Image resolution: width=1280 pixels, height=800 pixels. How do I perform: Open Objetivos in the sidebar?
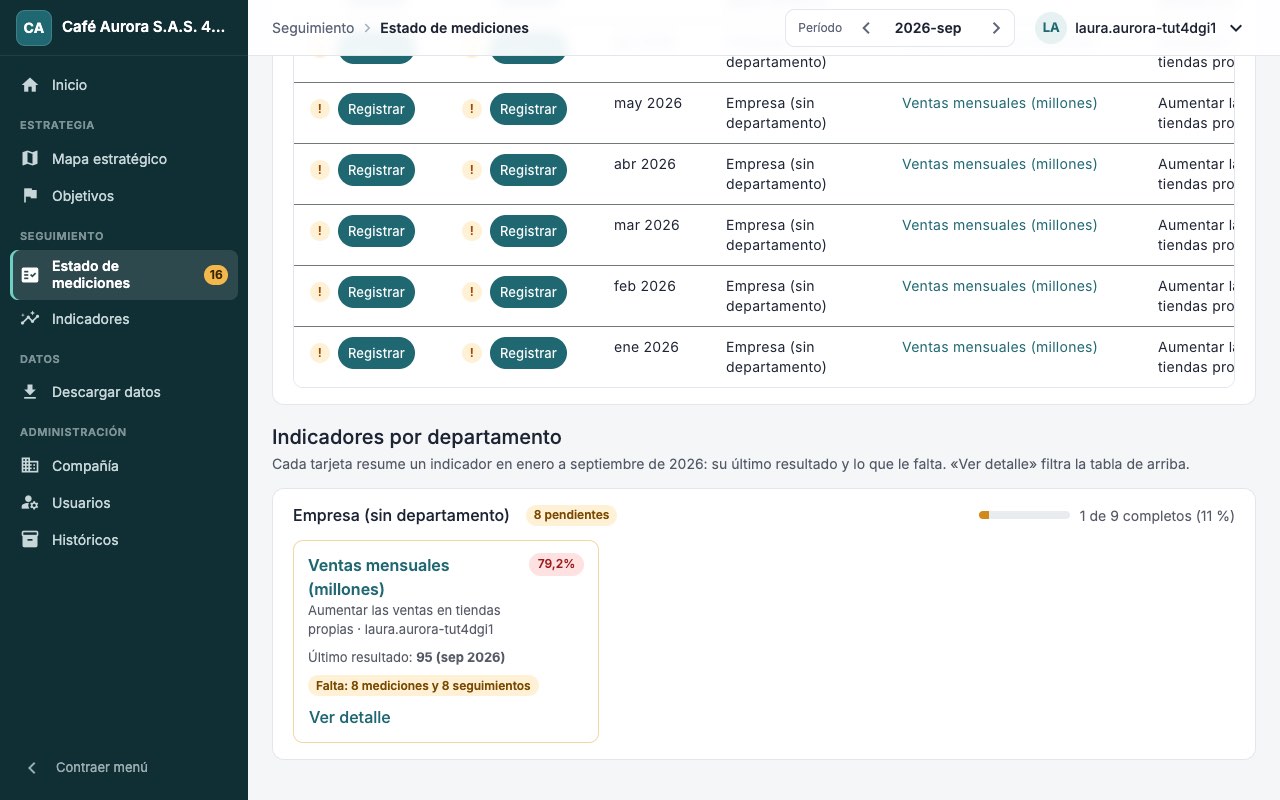coord(124,196)
